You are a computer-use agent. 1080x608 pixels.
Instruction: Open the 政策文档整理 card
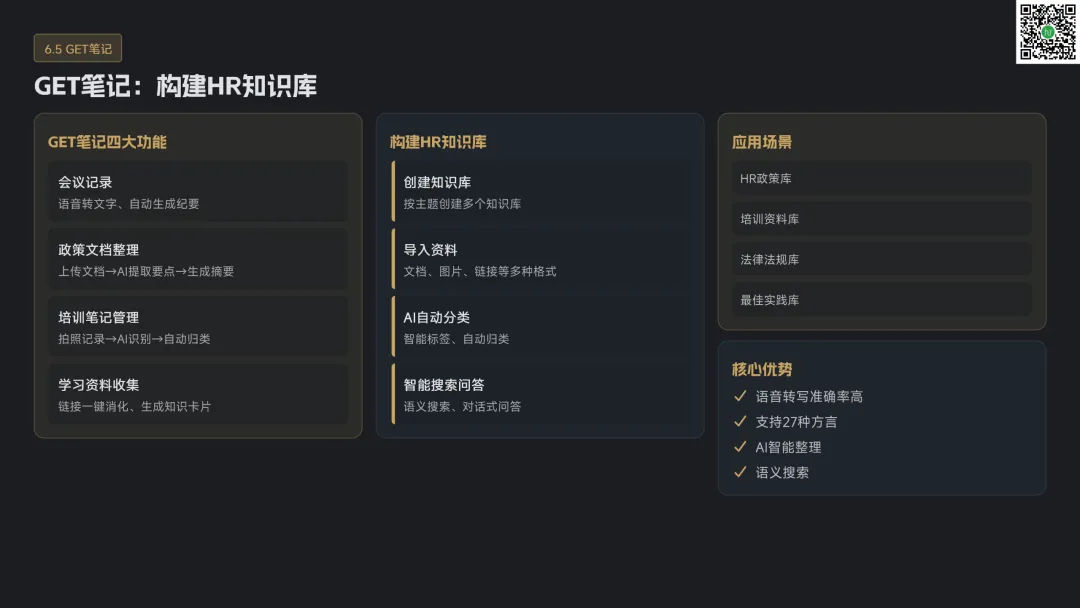[198, 259]
